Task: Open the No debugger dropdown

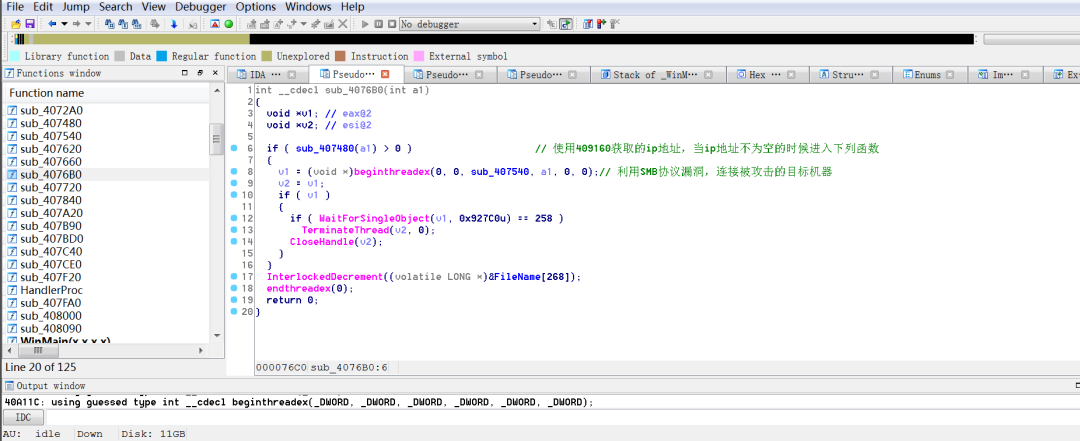Action: (x=535, y=23)
